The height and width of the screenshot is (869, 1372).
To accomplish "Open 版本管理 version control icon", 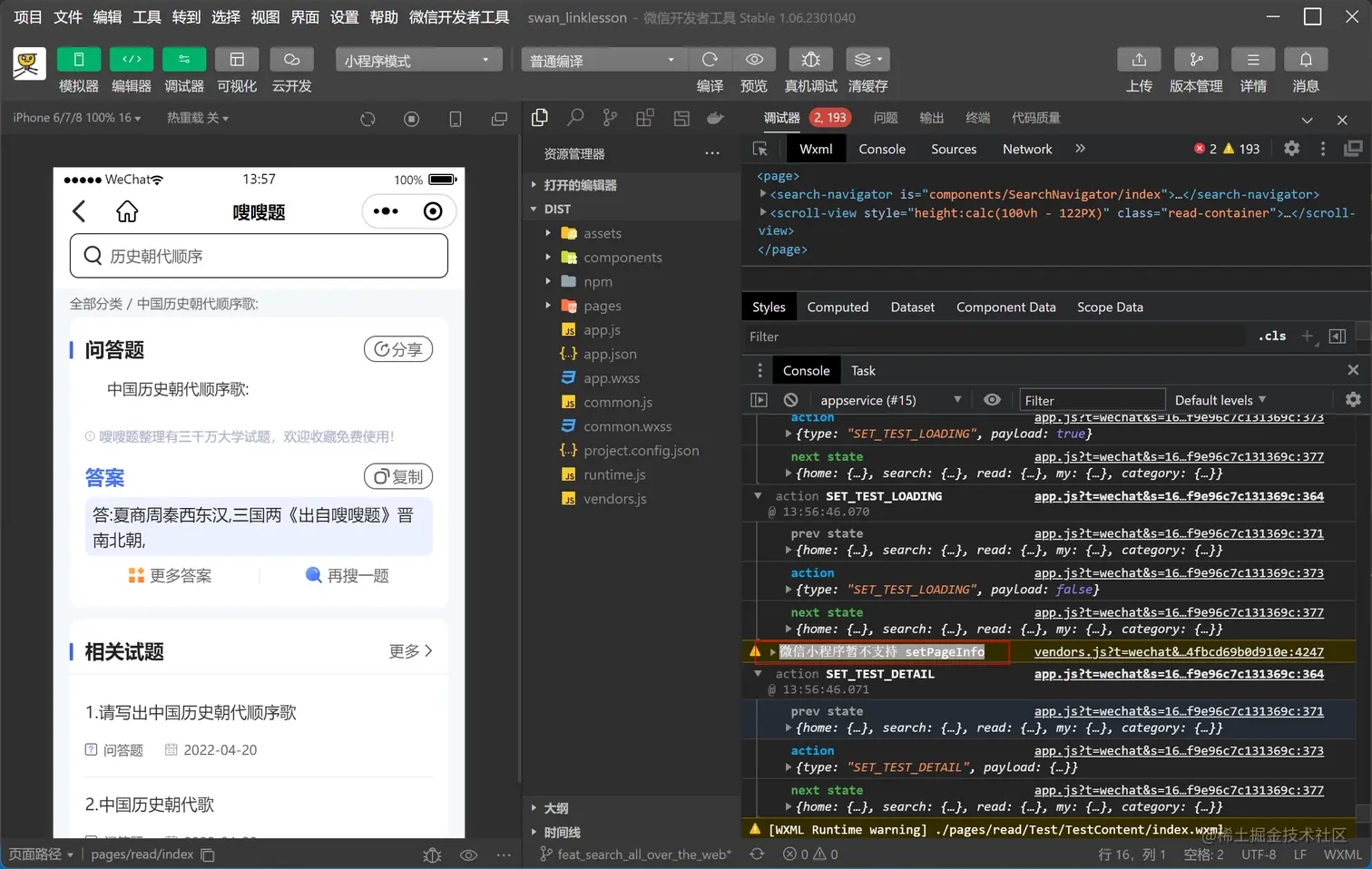I will (1196, 59).
